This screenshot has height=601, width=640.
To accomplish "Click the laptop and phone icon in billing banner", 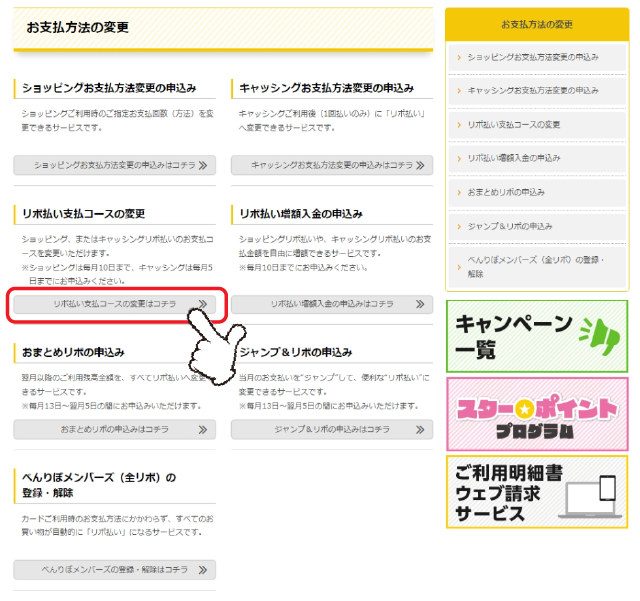I will 591,496.
